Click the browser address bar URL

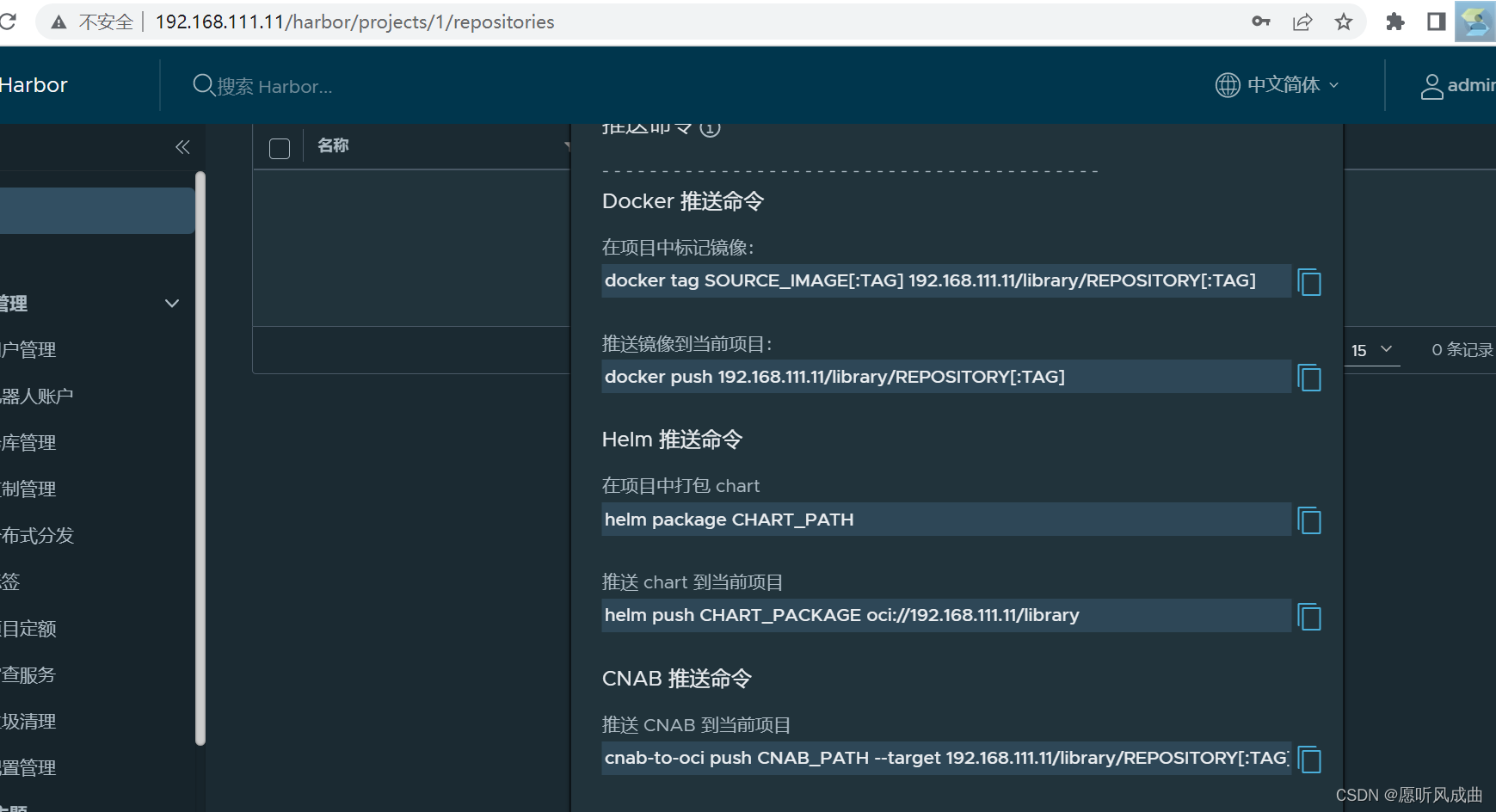tap(354, 22)
